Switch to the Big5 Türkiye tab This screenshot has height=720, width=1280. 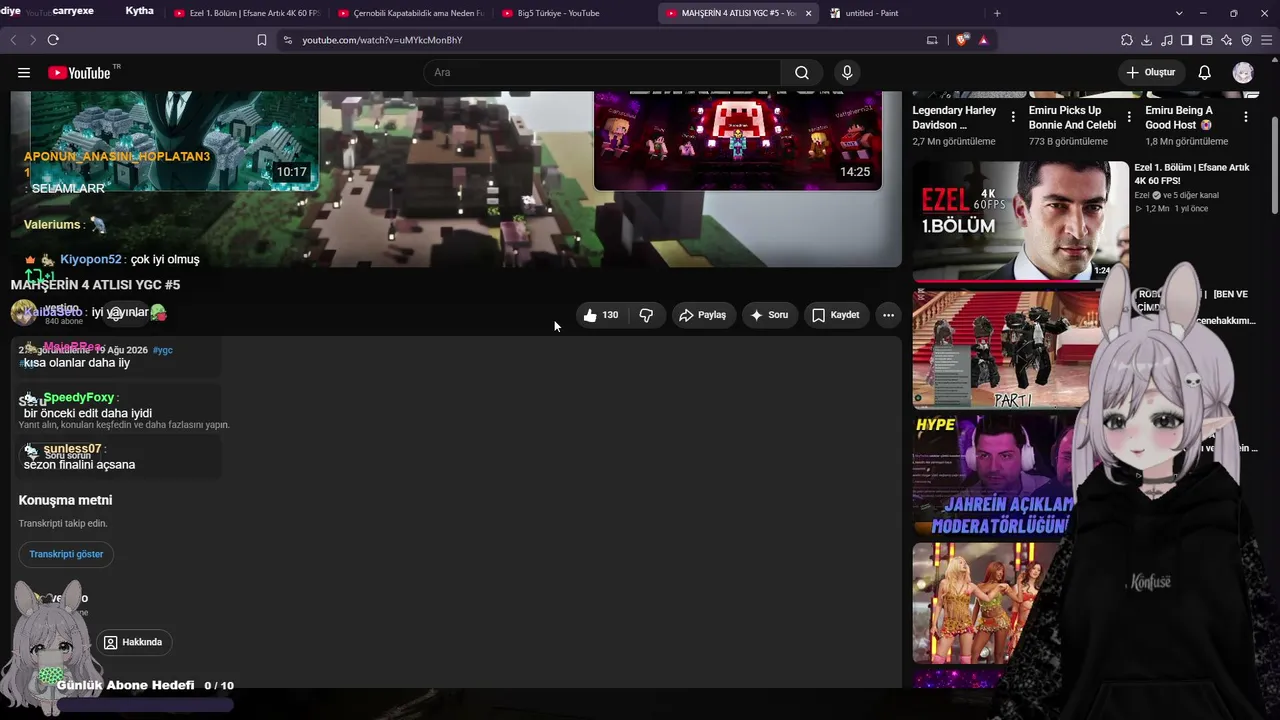(575, 13)
